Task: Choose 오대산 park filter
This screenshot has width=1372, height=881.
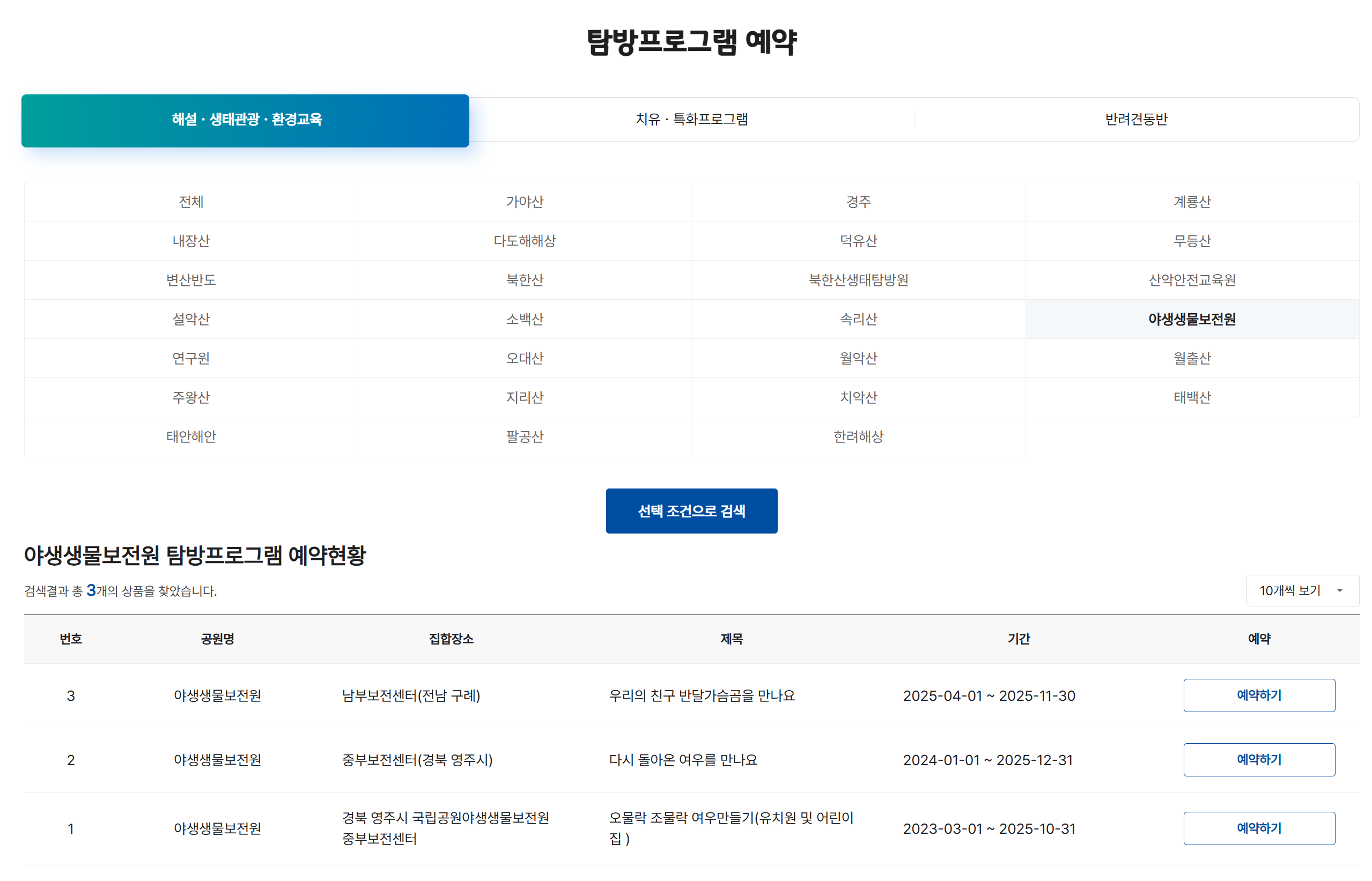Action: [525, 358]
